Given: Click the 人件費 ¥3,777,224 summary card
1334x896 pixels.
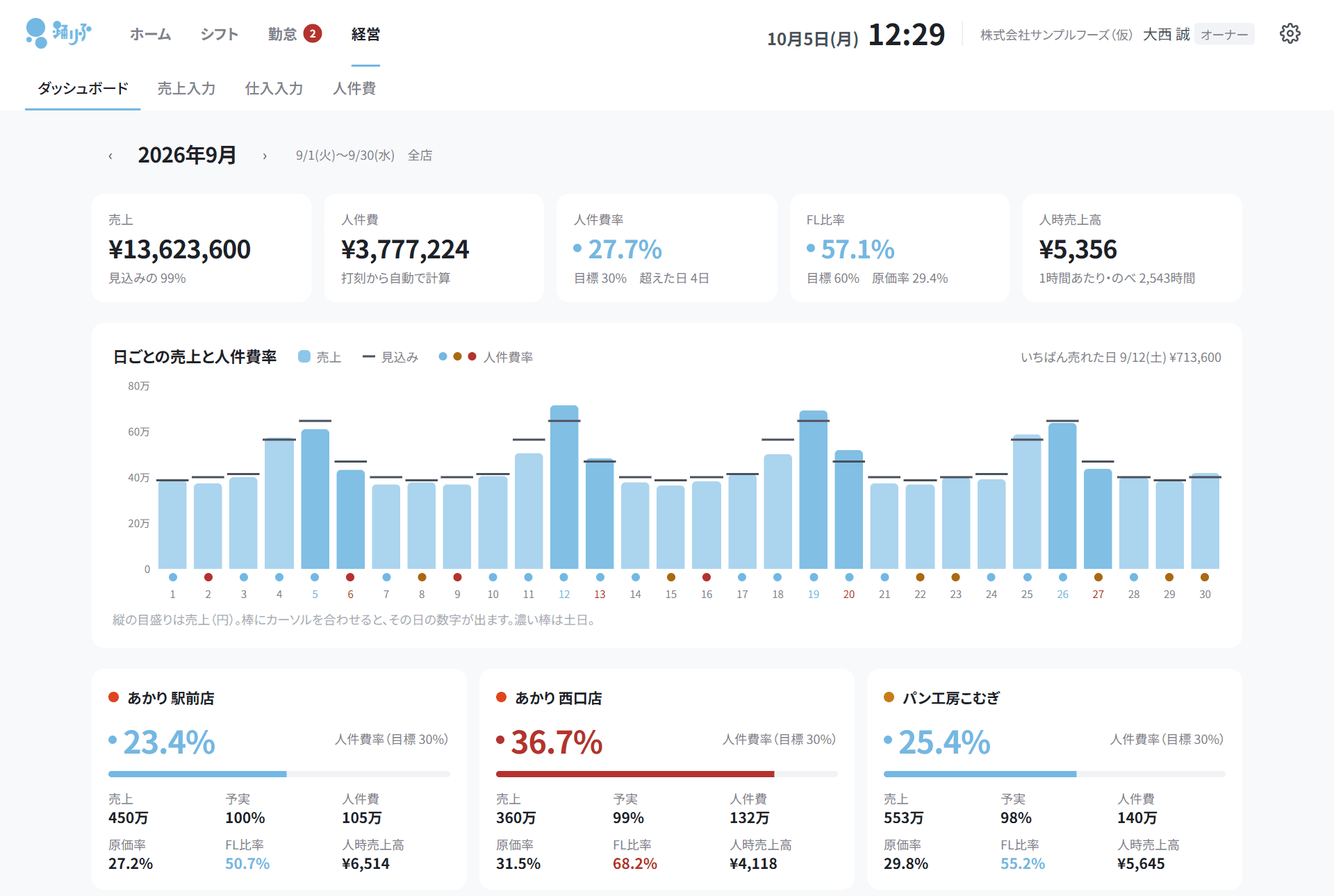Looking at the screenshot, I should 434,248.
